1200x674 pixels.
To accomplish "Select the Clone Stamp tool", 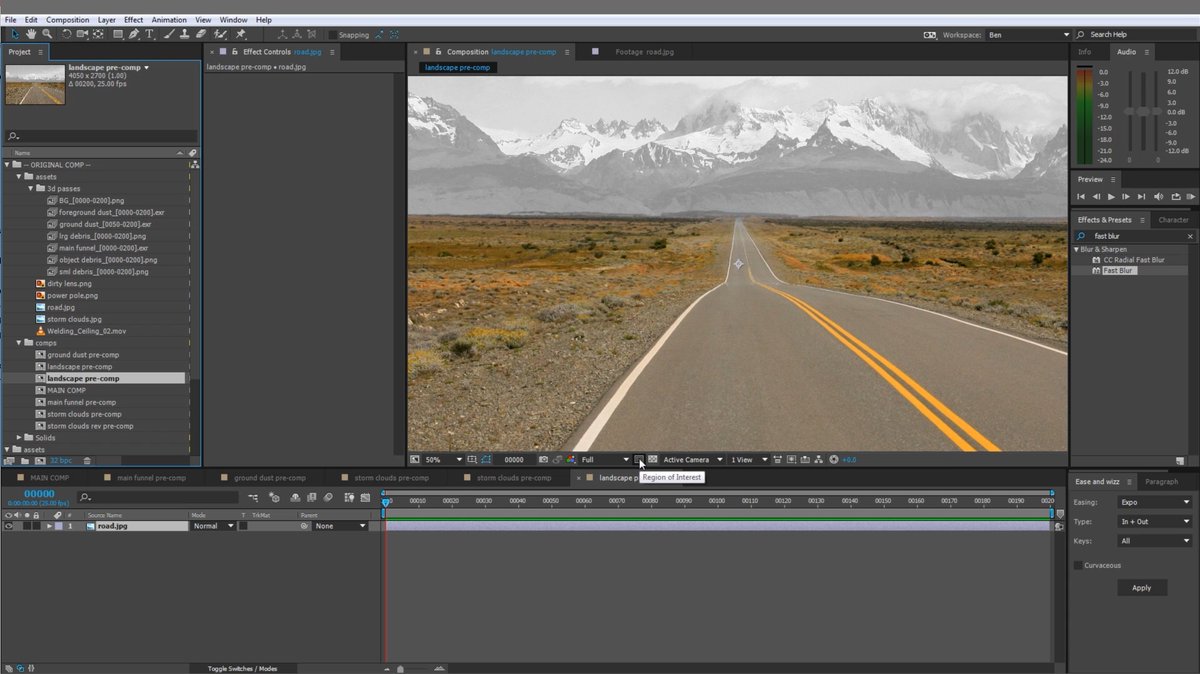I will 183,34.
